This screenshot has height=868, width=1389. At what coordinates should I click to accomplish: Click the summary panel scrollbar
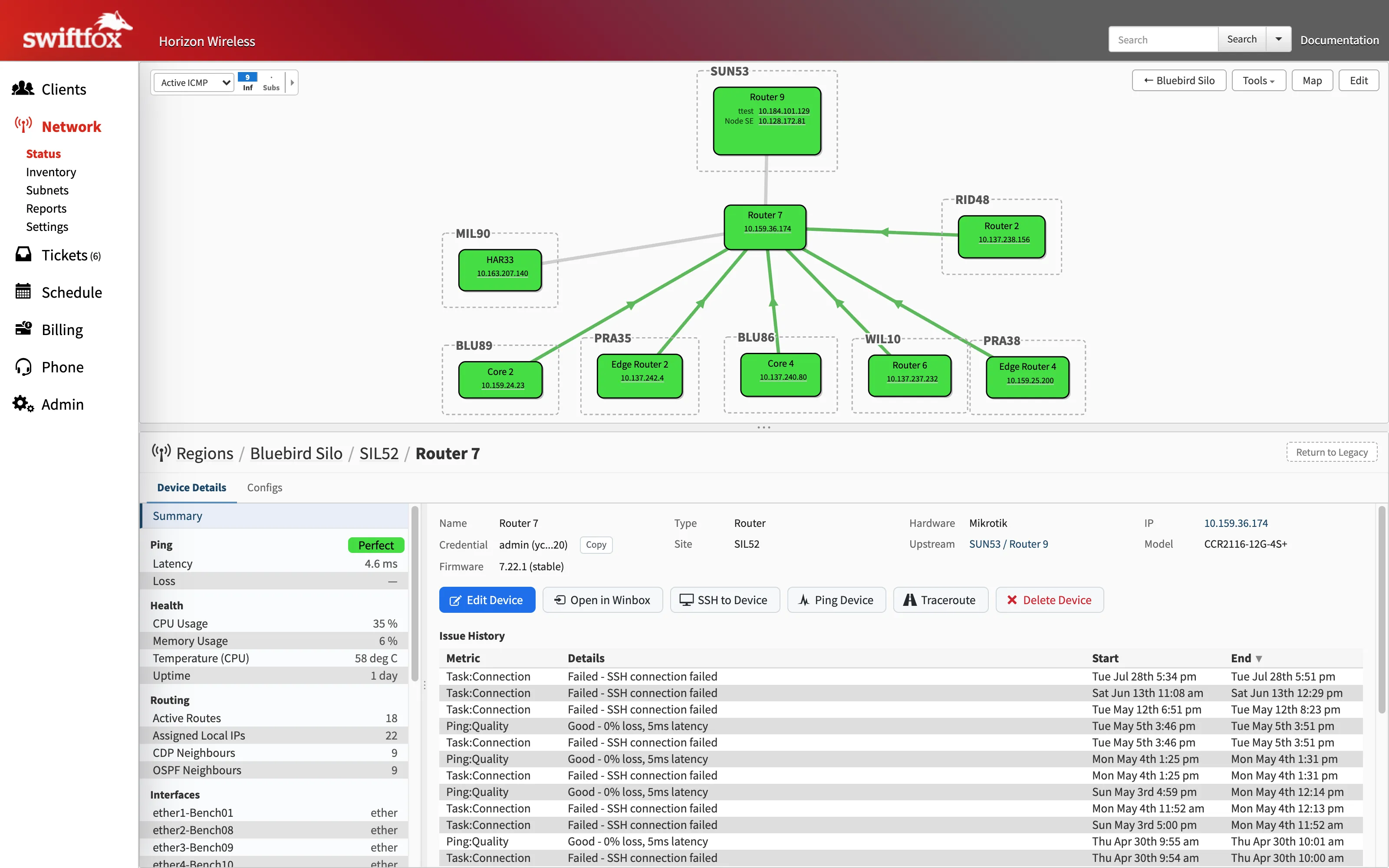pos(415,594)
